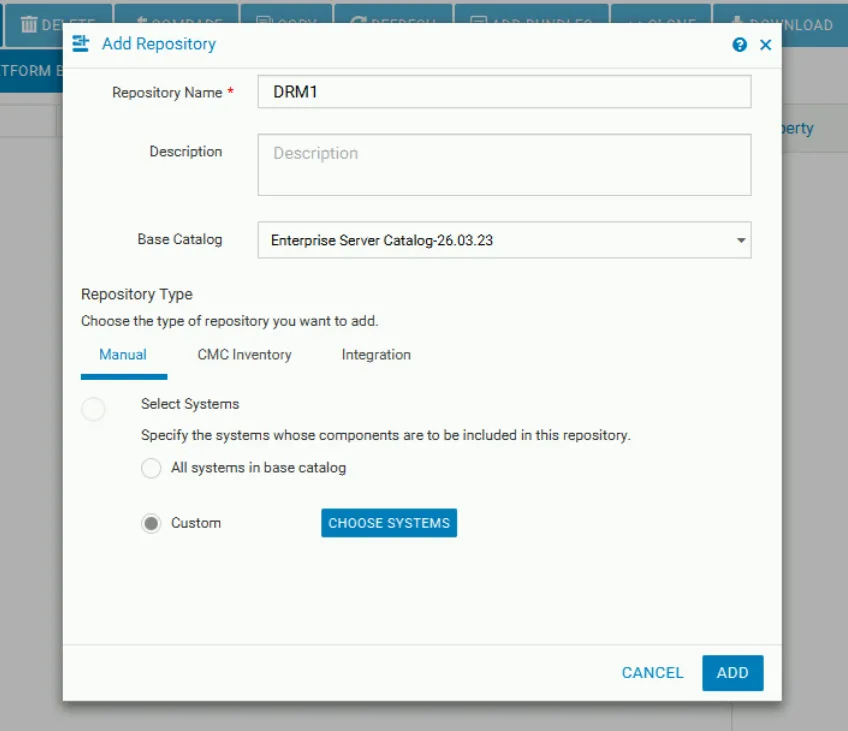Click the Add button
The width and height of the screenshot is (848, 731).
point(732,673)
